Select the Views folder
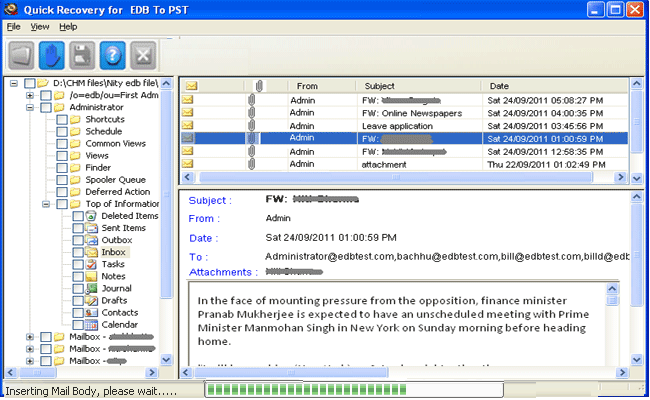The height and width of the screenshot is (400, 650). 97,156
